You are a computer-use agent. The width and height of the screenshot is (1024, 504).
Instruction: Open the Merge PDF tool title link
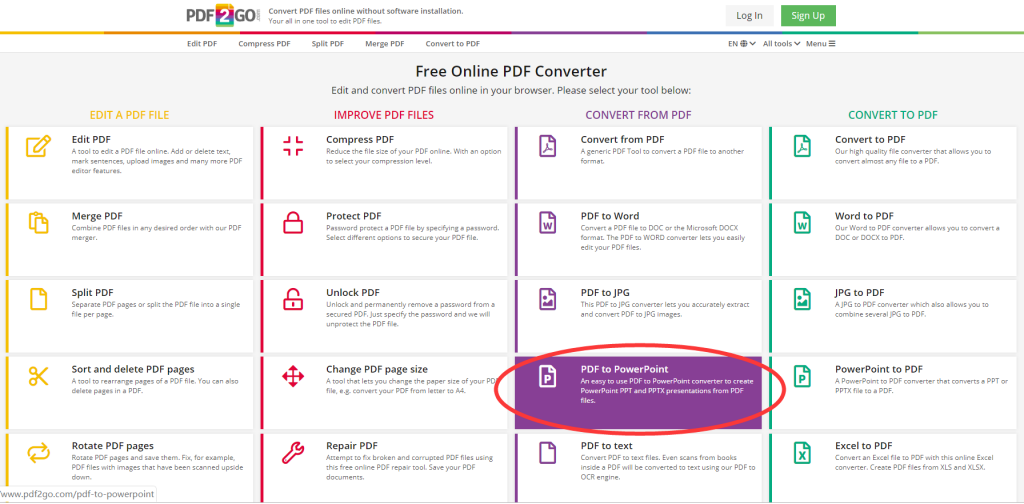[97, 216]
